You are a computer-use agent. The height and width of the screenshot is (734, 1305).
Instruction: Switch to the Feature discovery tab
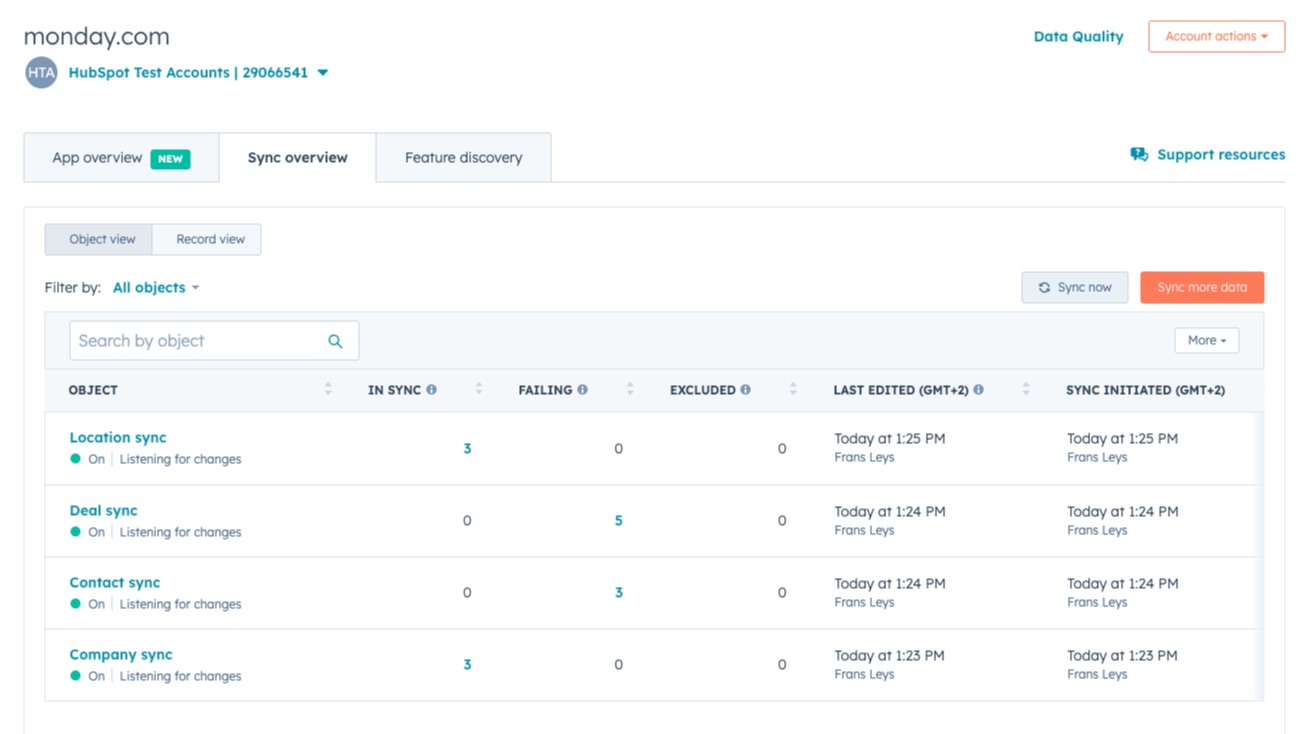pyautogui.click(x=463, y=158)
